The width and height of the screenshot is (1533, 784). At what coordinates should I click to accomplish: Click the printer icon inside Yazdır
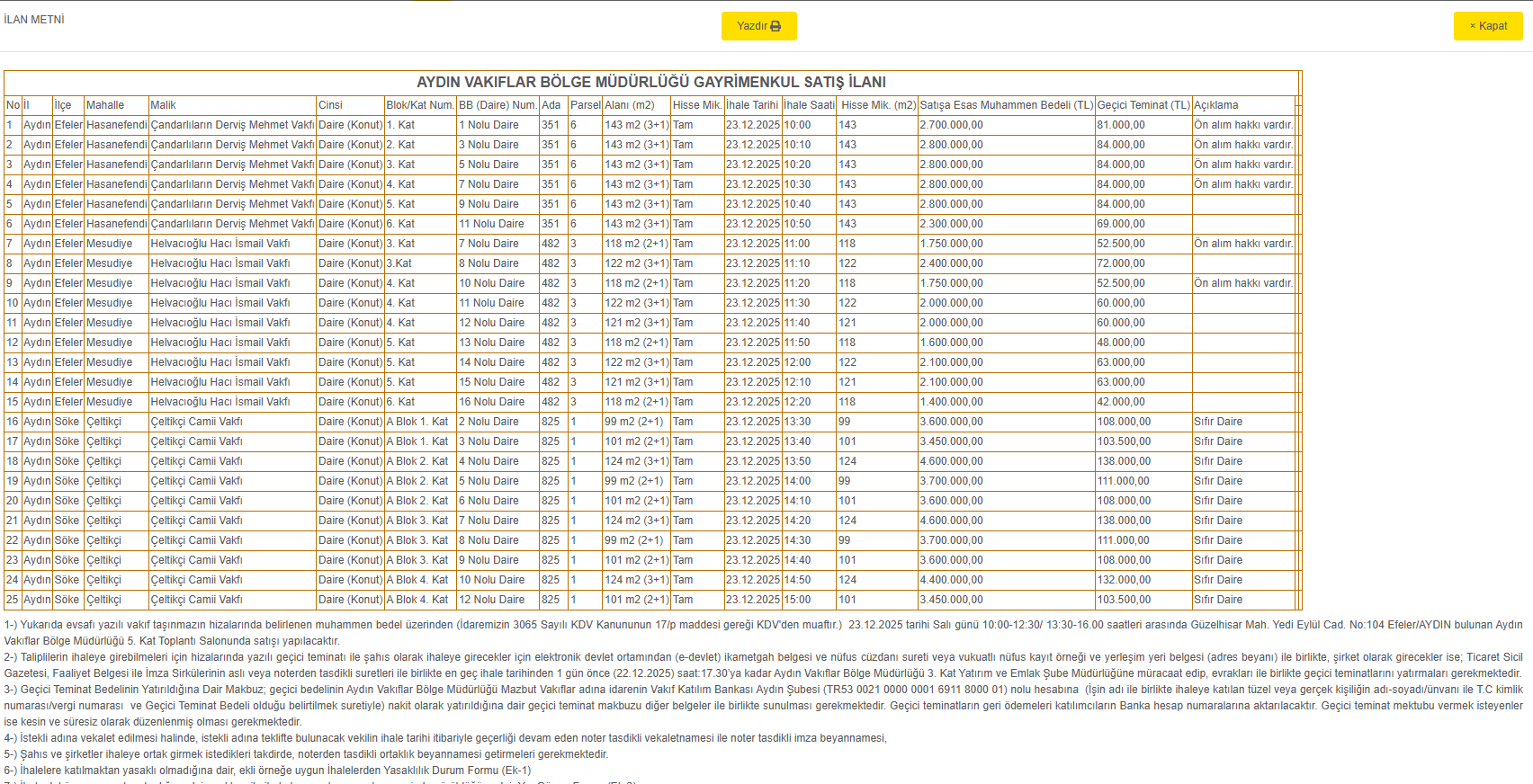[775, 26]
